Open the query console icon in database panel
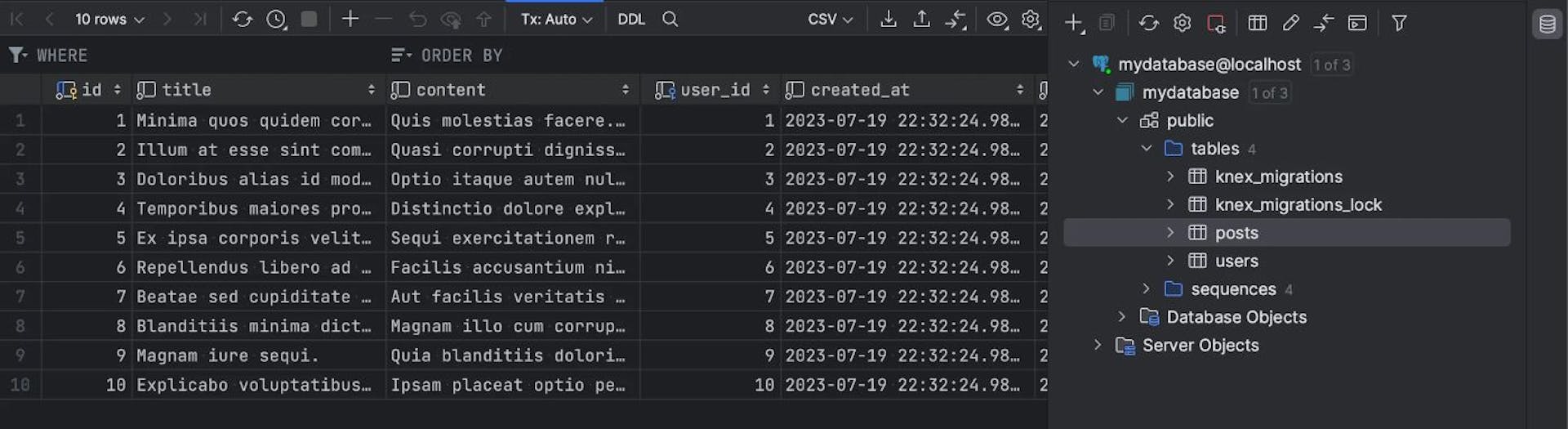Viewport: 1568px width, 429px height. 1357,23
